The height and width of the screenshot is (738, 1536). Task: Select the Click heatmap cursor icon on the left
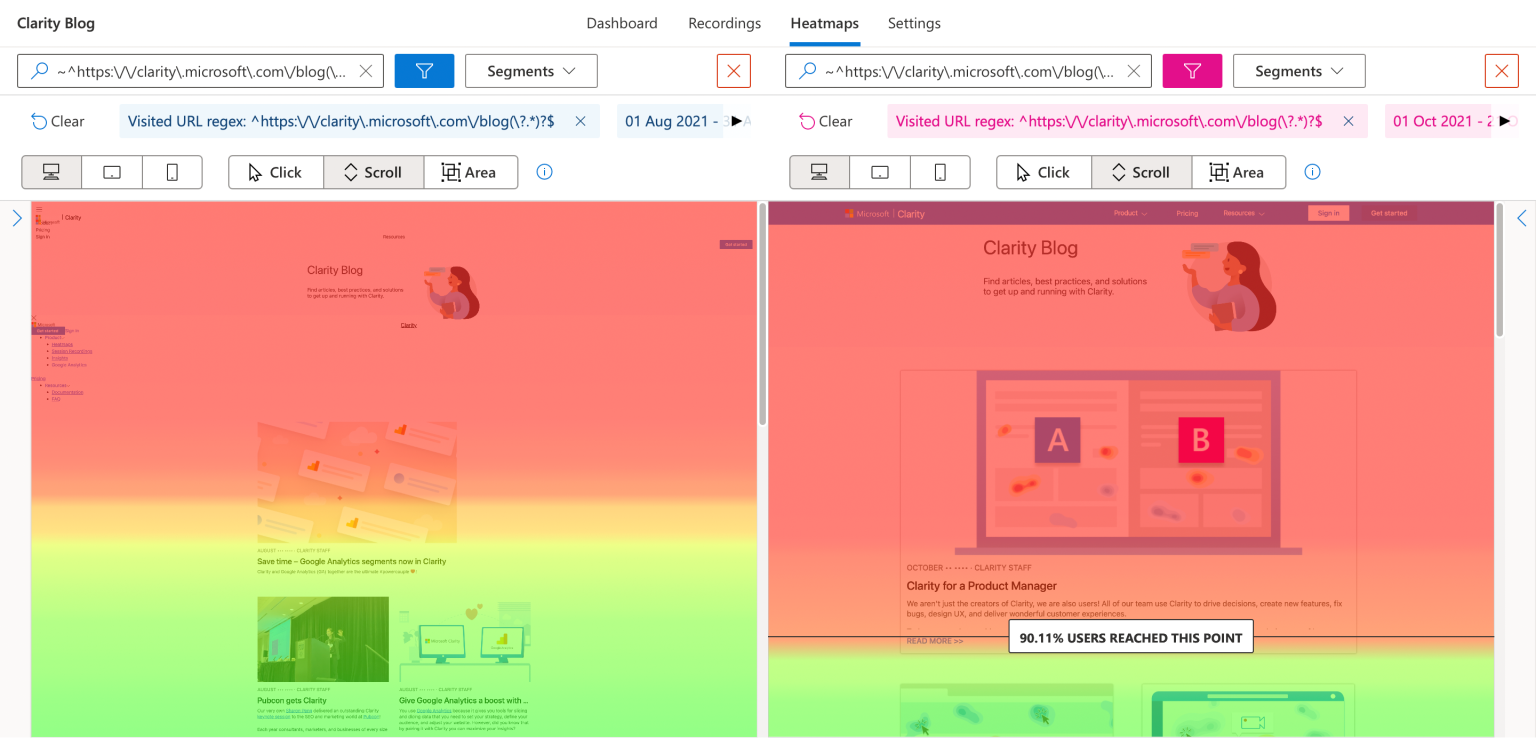pos(275,171)
